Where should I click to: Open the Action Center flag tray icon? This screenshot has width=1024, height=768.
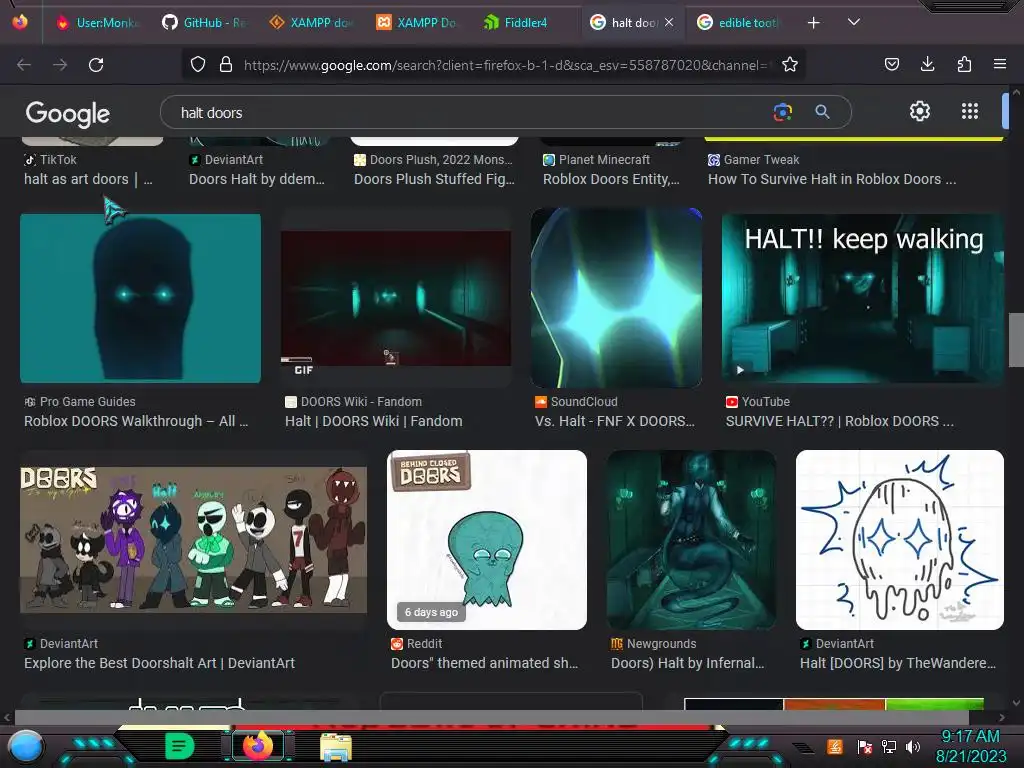(x=864, y=746)
